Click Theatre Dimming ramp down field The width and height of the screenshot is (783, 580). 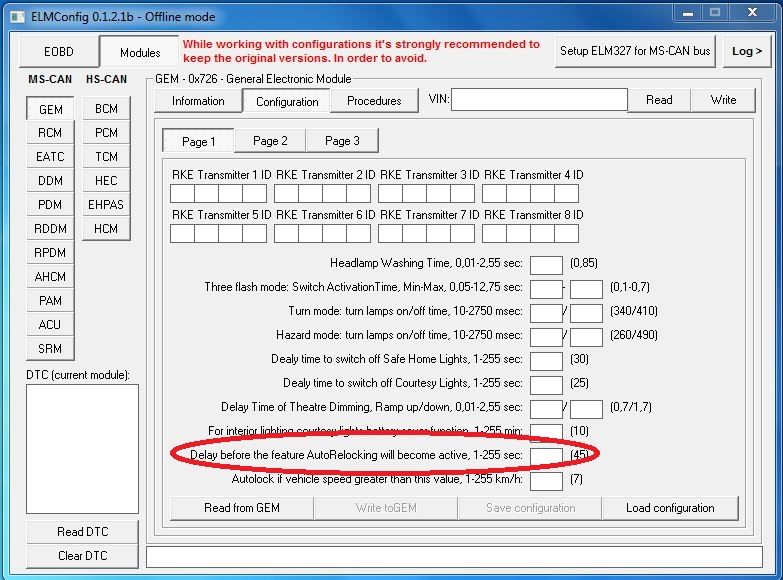[x=586, y=409]
